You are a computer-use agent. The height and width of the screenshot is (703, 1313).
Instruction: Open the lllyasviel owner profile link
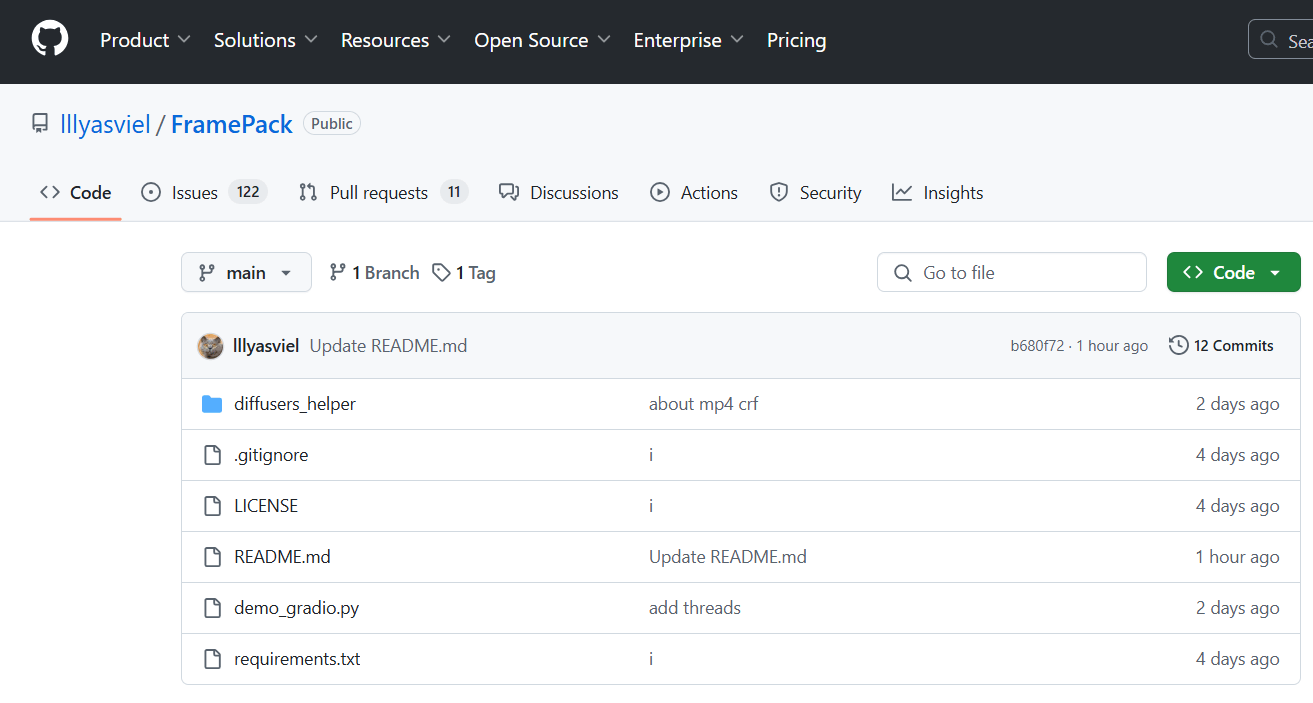click(106, 125)
